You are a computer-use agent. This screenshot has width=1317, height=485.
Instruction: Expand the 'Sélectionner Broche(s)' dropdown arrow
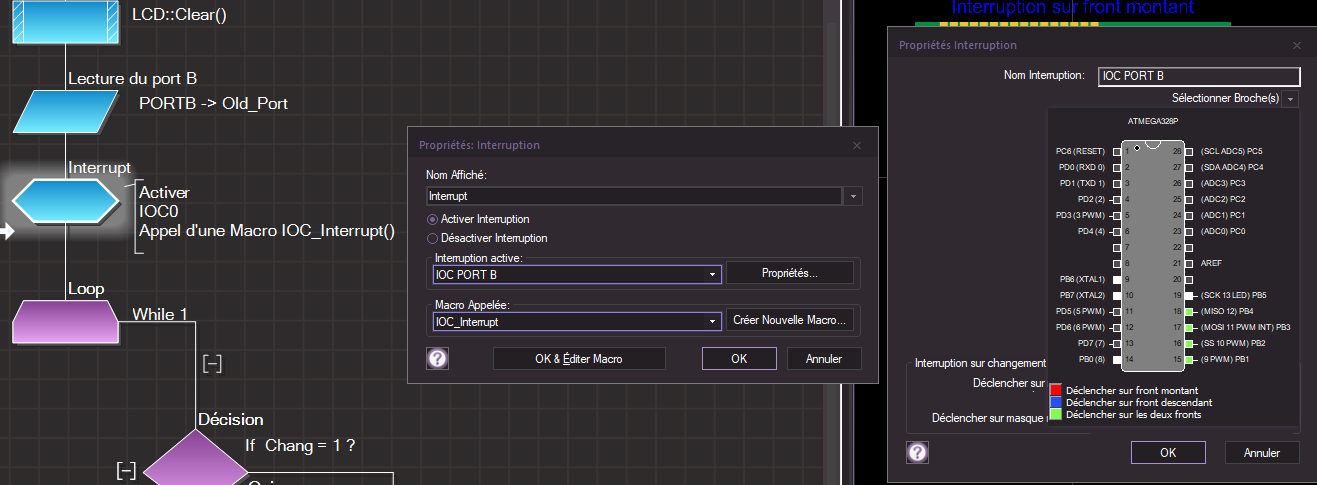[1291, 99]
